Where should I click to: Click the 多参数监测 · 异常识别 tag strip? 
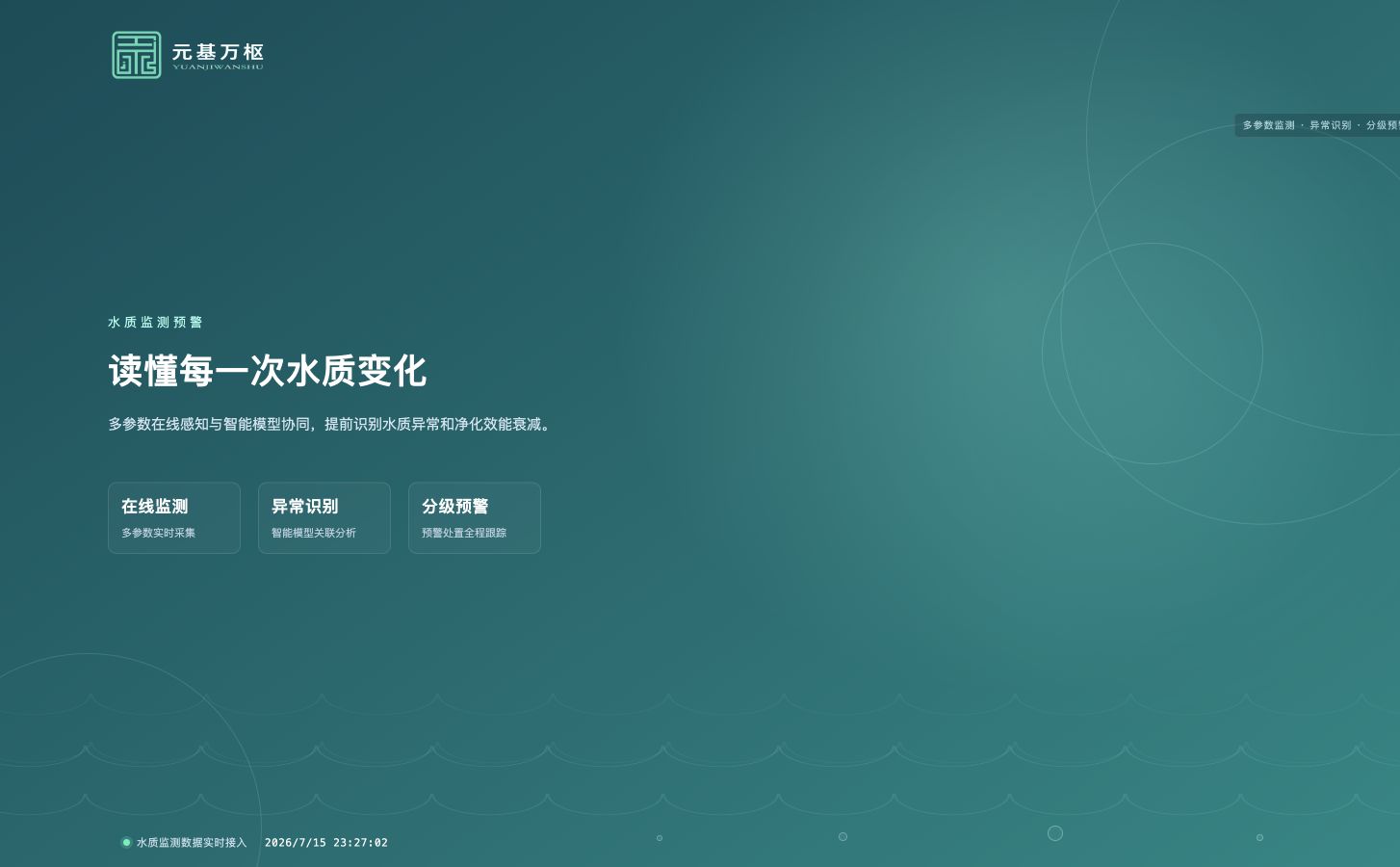pos(1317,125)
